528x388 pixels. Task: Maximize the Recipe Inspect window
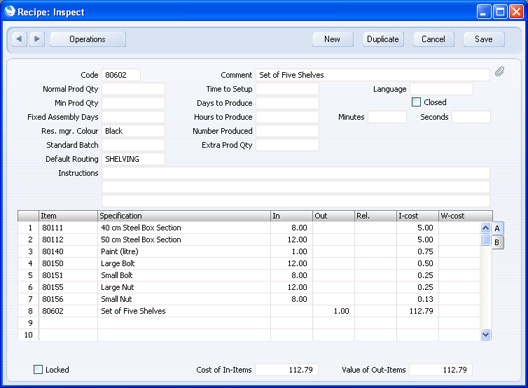tap(500, 12)
